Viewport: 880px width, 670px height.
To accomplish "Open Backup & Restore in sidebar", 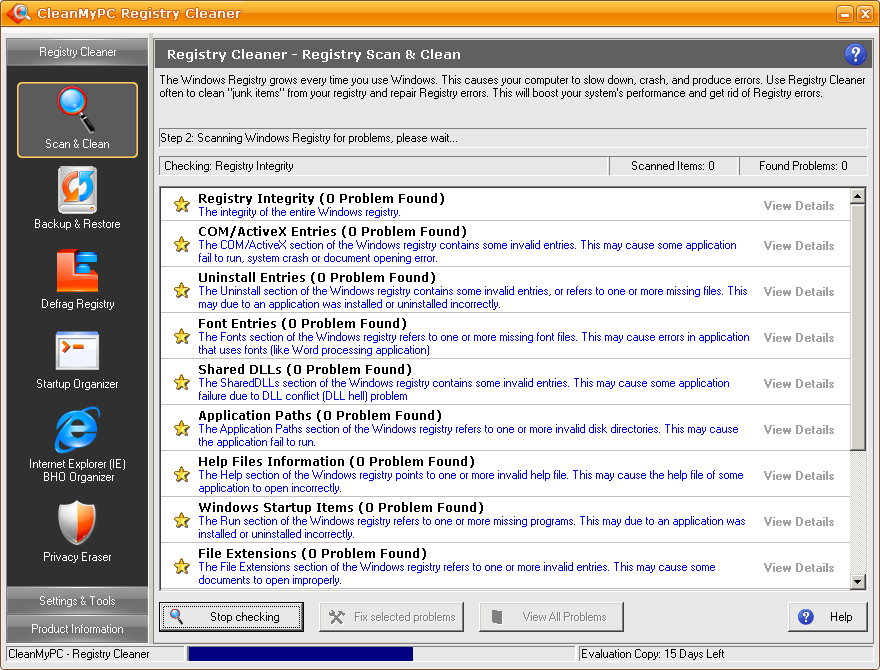I will (77, 199).
